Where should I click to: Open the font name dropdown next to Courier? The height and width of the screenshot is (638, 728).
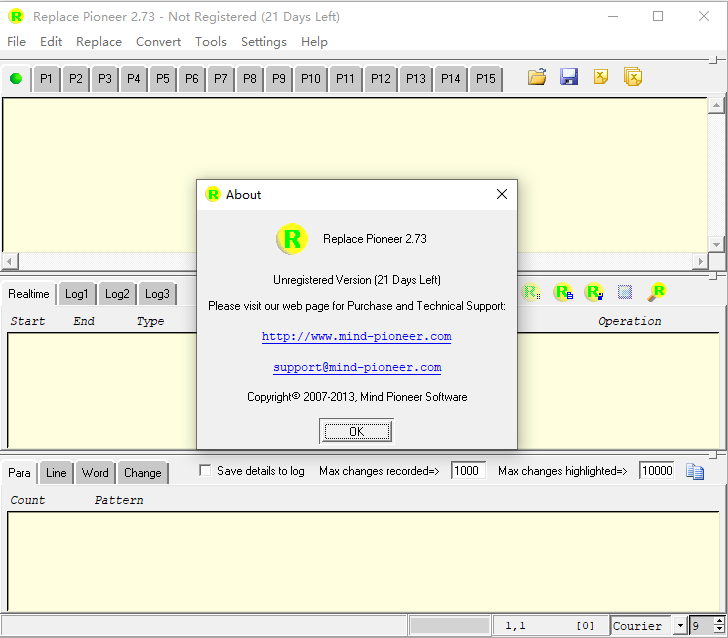click(x=680, y=625)
